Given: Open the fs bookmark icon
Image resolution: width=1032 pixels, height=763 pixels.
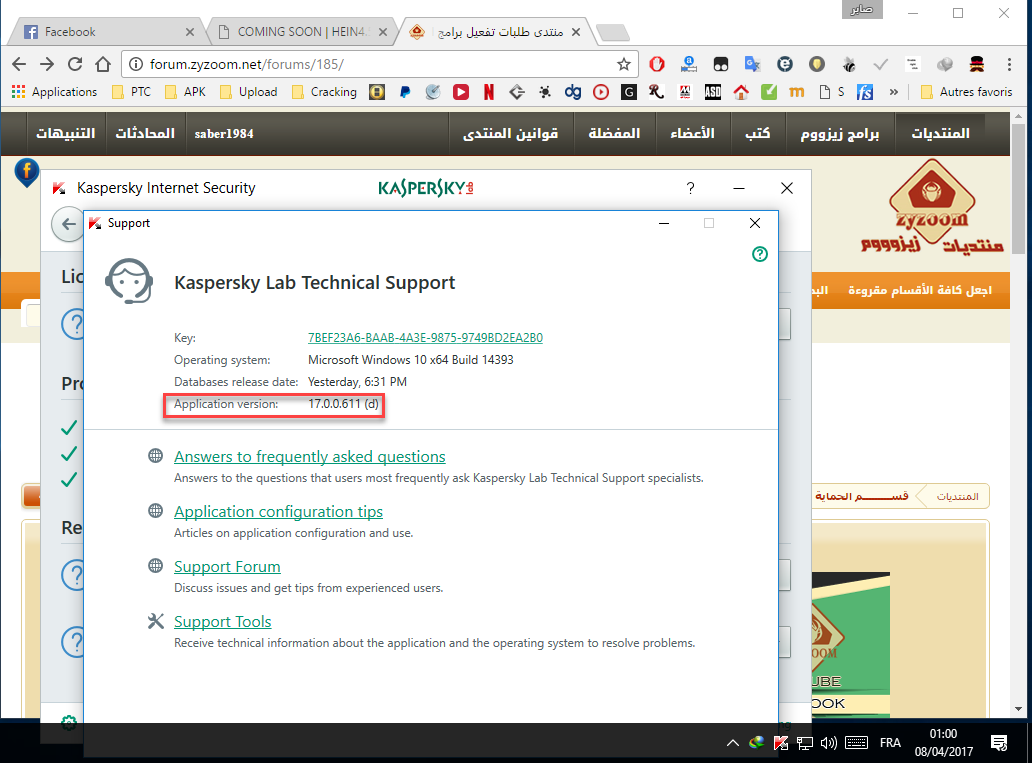Looking at the screenshot, I should 865,92.
